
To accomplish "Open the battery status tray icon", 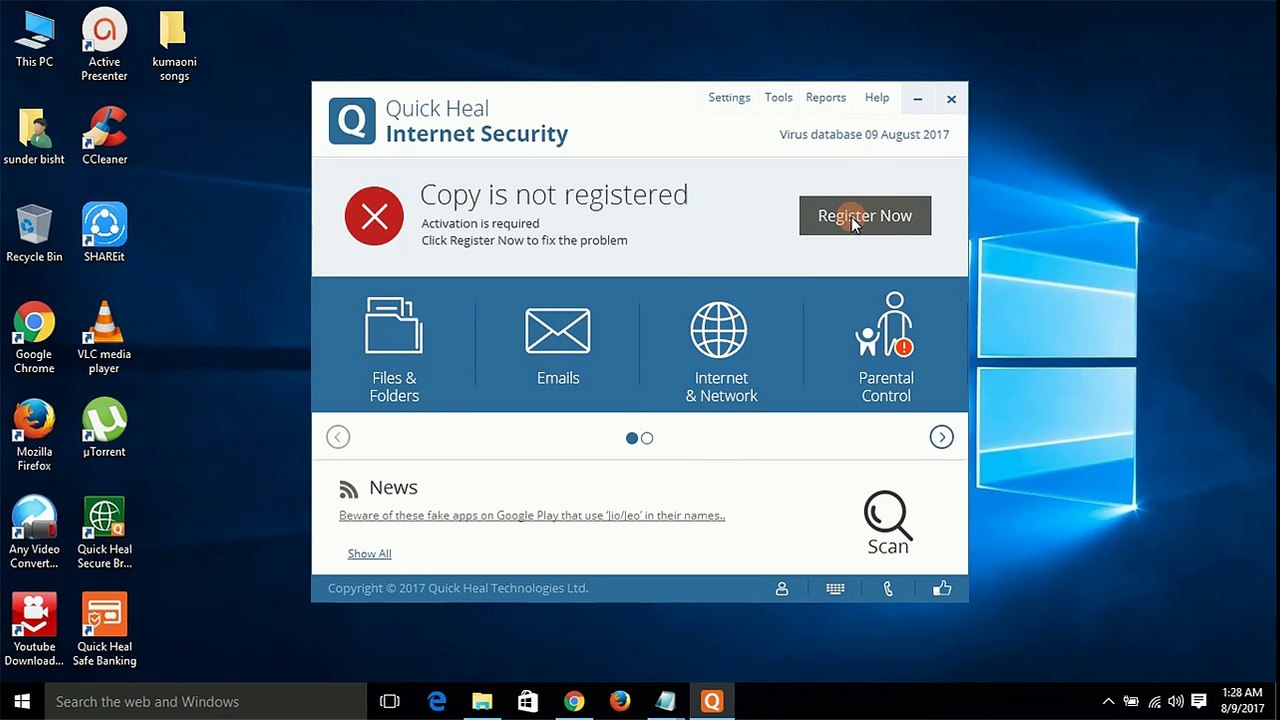I will pyautogui.click(x=1131, y=702).
